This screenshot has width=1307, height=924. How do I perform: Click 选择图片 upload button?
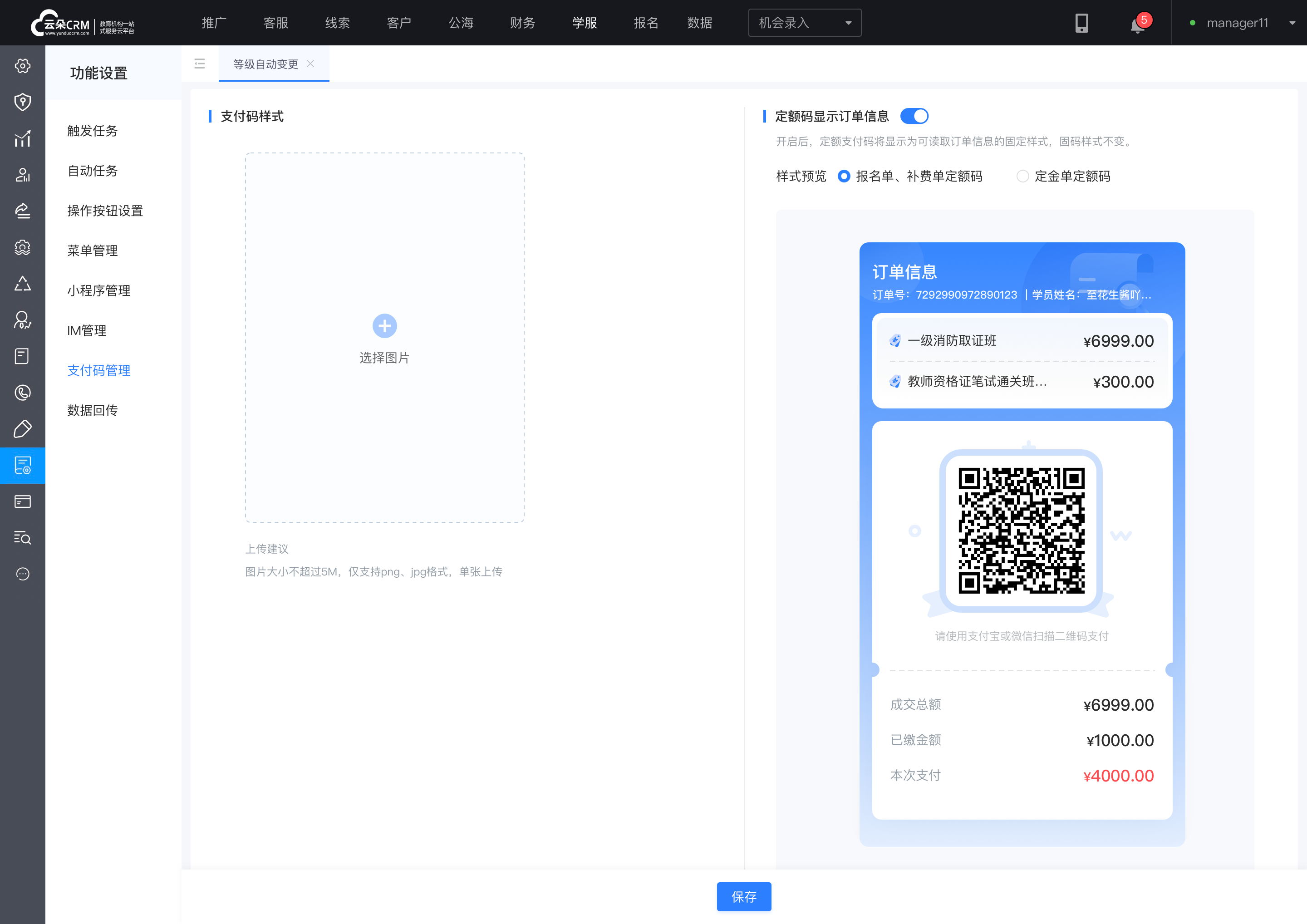[385, 338]
